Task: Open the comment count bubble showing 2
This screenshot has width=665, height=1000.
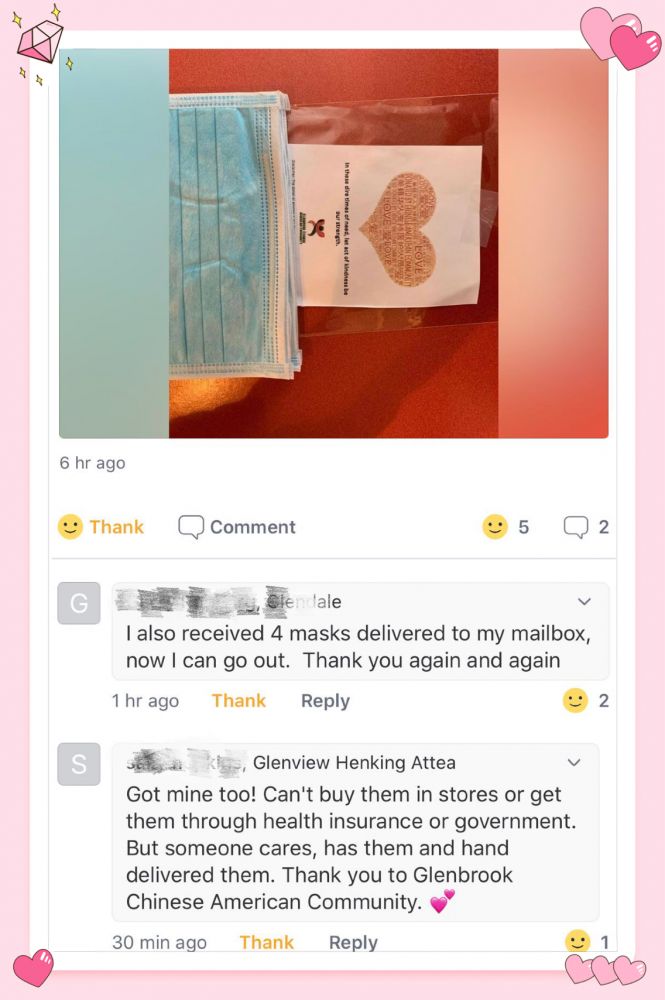Action: 576,527
